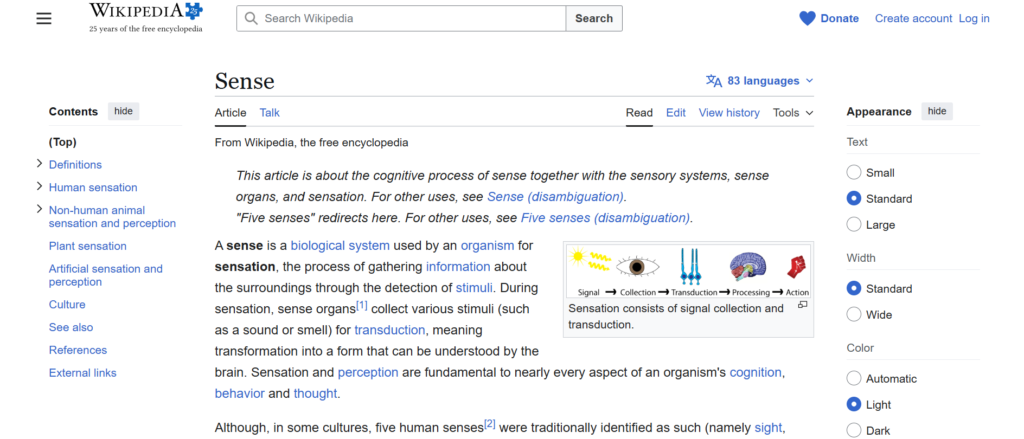1024x439 pixels.
Task: Follow the organism link
Action: click(x=487, y=246)
